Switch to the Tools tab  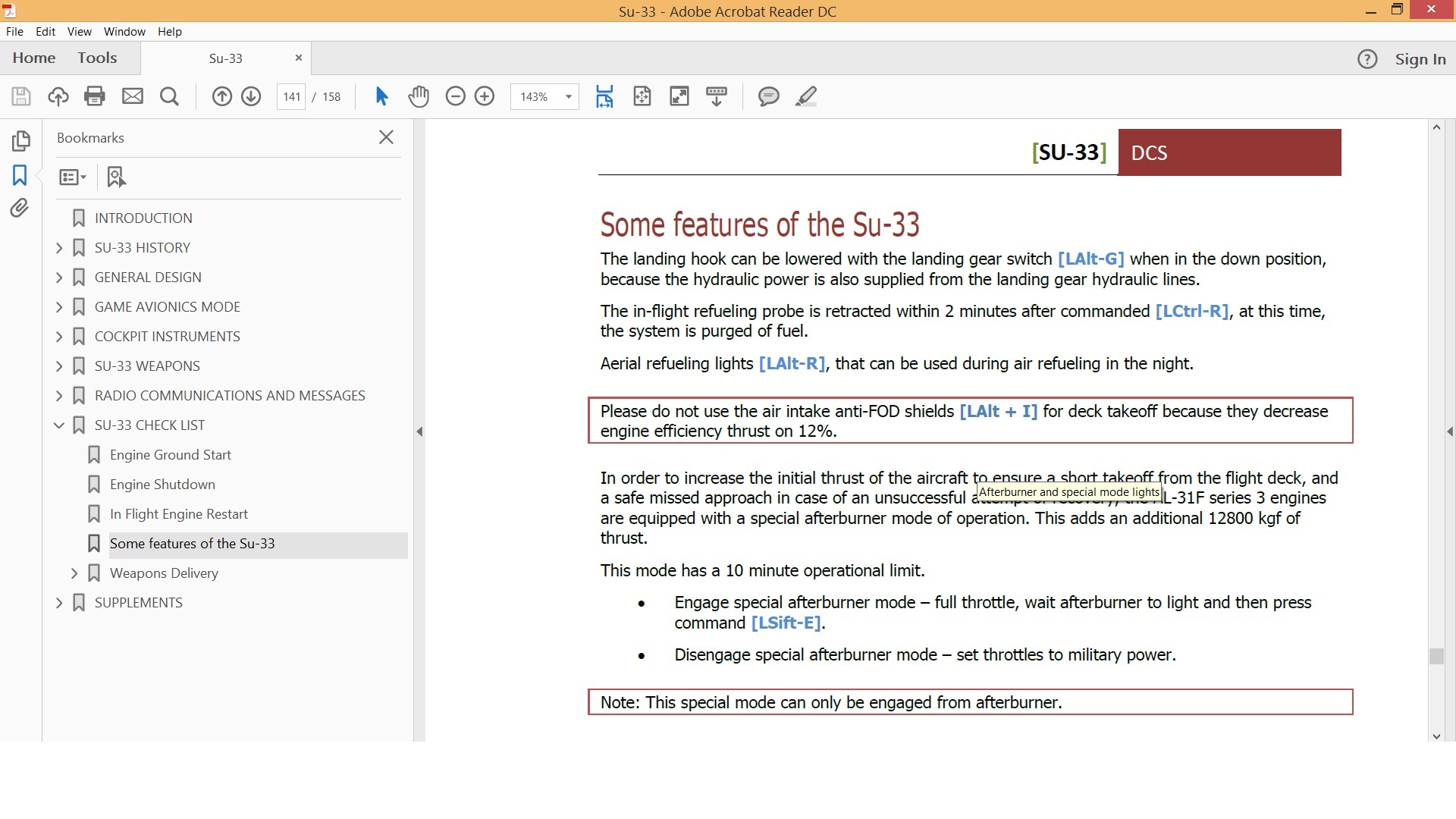(97, 58)
